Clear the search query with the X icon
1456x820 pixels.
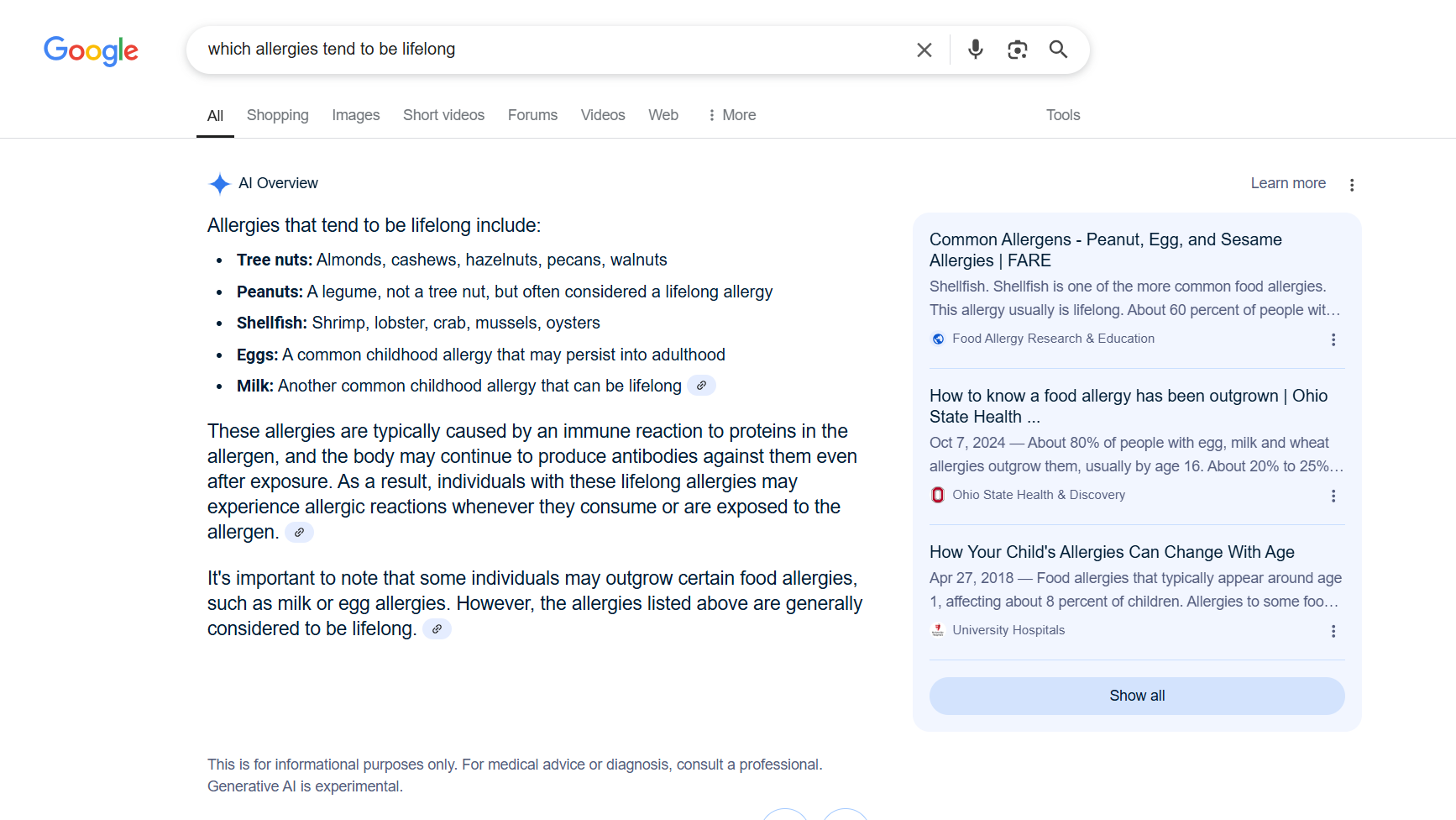coord(924,50)
